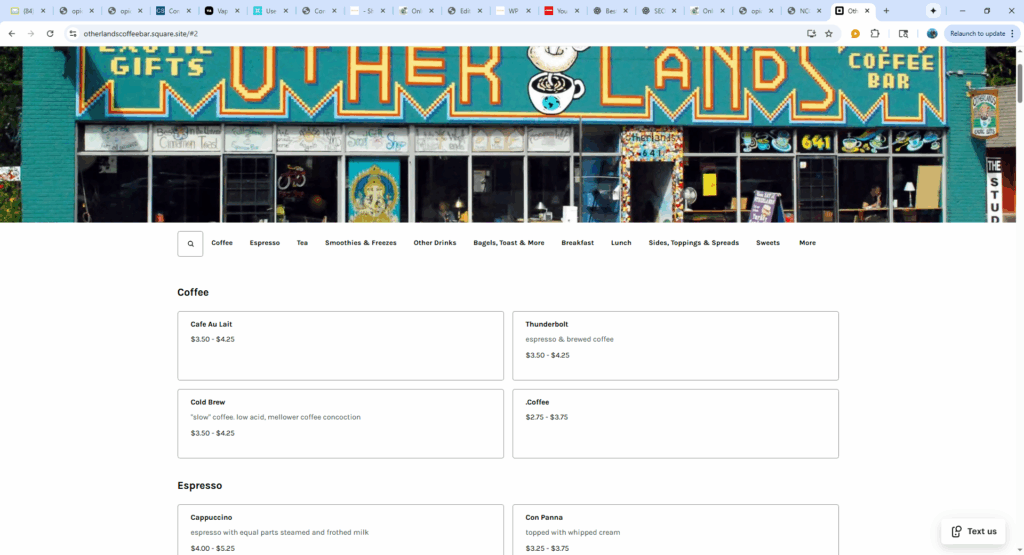Open the Text us chat widget
The width and height of the screenshot is (1024, 555).
click(x=973, y=531)
